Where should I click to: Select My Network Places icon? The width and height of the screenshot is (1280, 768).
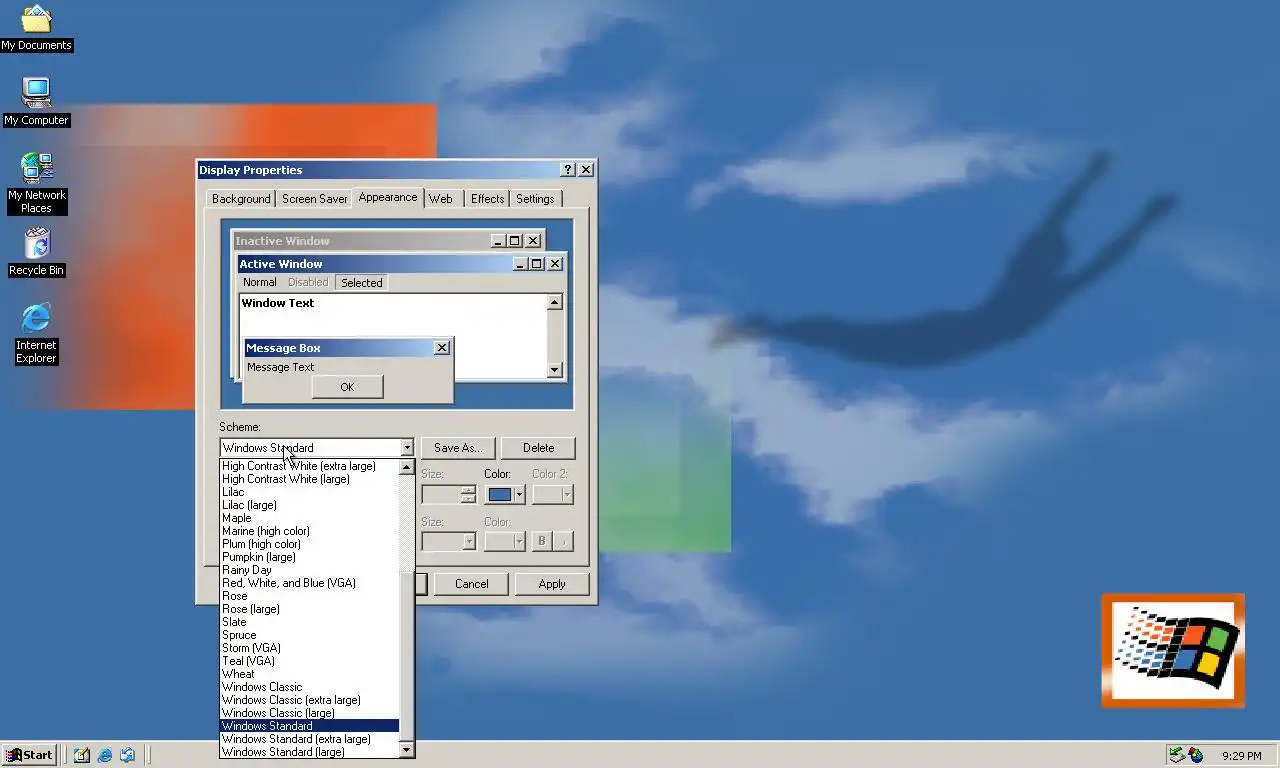pos(36,183)
